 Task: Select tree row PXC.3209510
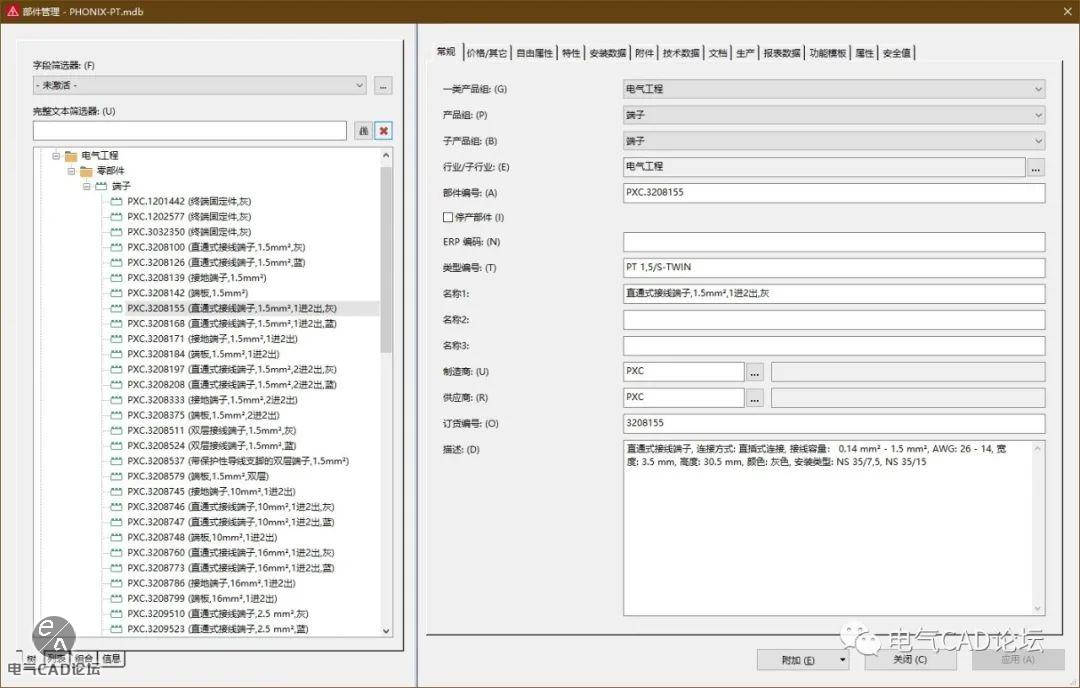point(218,614)
